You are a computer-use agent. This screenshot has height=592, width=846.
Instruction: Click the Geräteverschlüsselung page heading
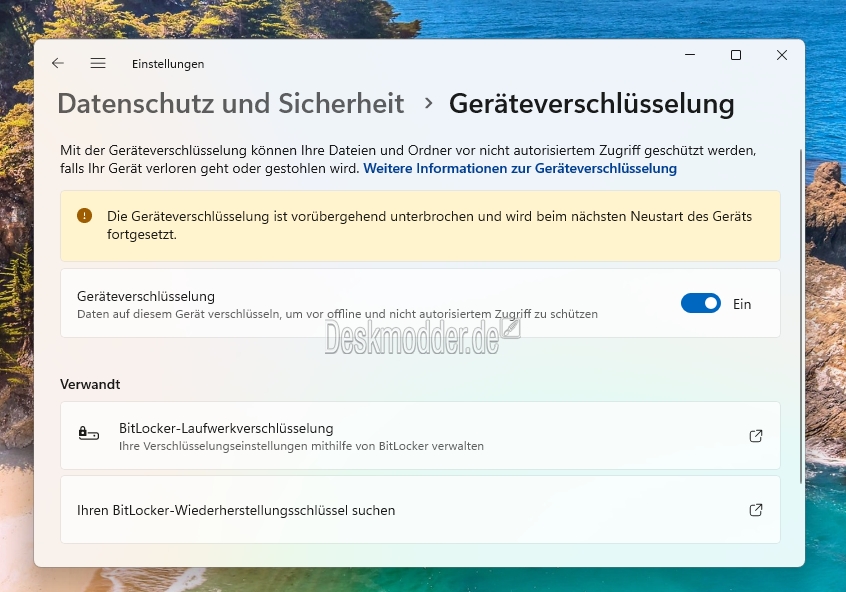591,103
